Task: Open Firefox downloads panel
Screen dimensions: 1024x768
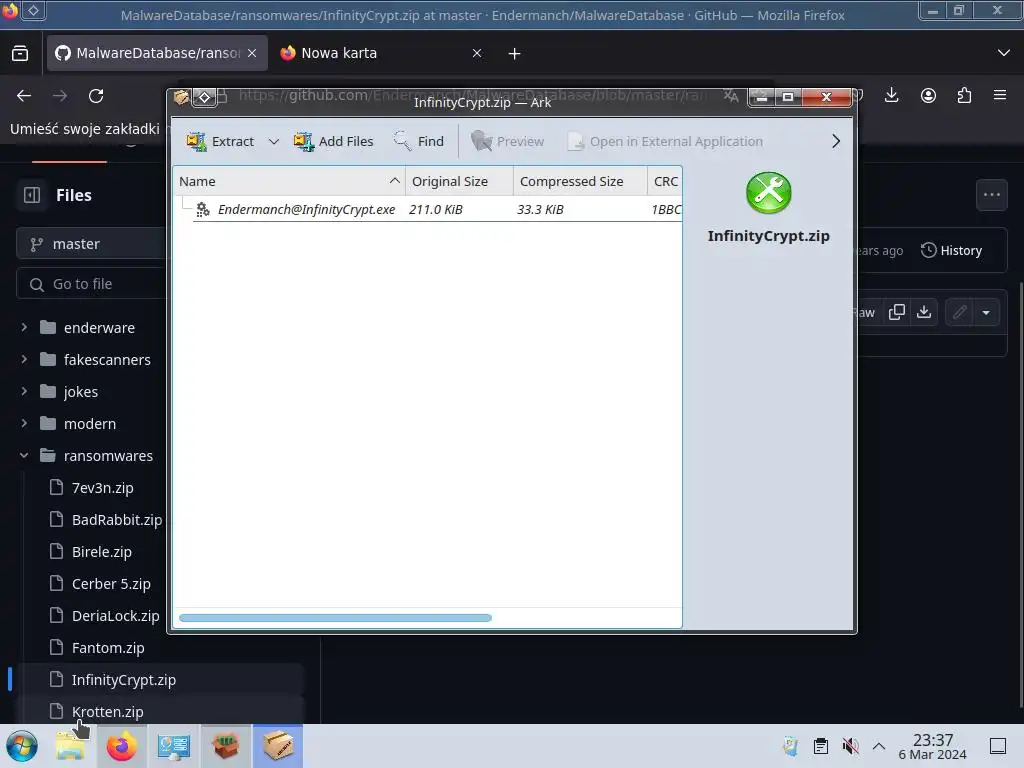Action: [891, 96]
